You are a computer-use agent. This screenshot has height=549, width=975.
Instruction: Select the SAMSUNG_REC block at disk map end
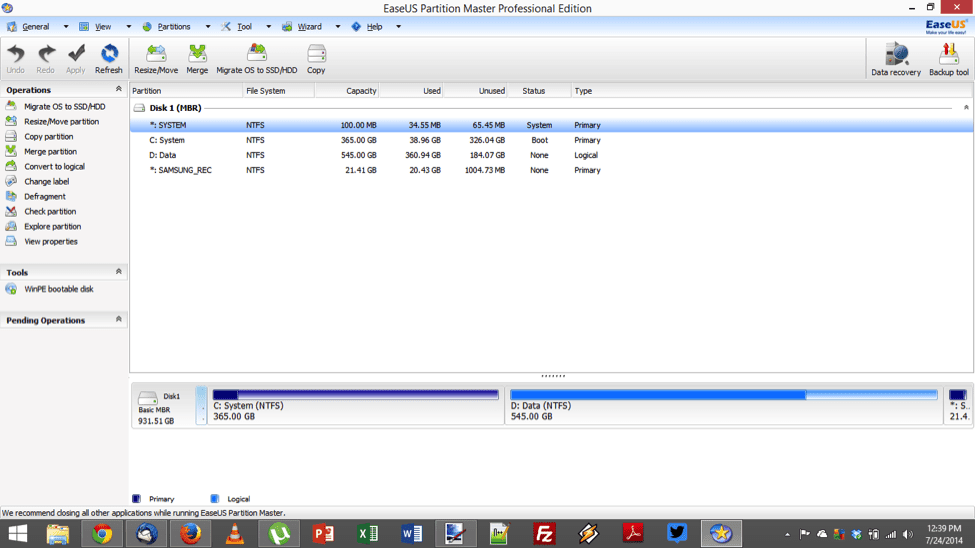tap(958, 405)
